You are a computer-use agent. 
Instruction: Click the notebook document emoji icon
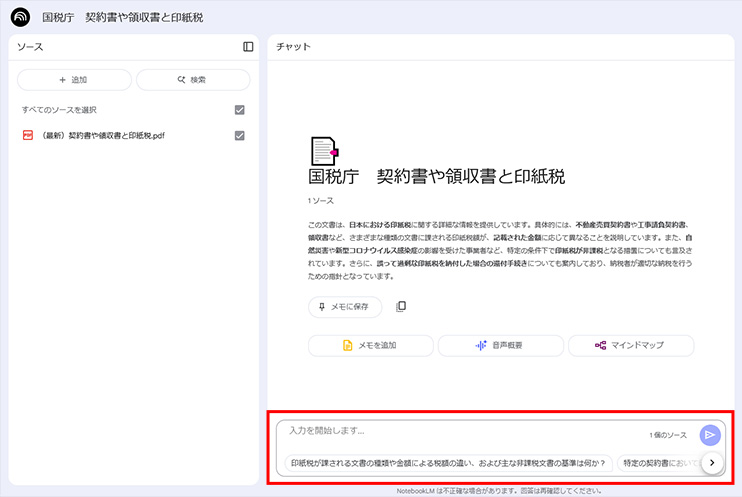(324, 151)
